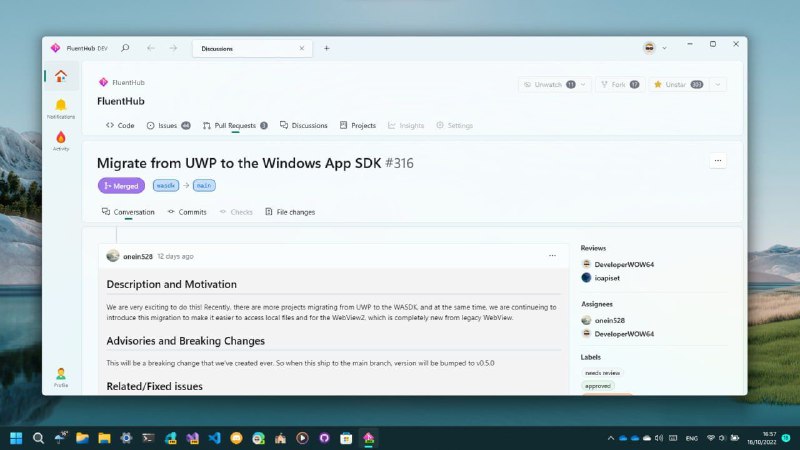Click the 'Related/Fixed issues' heading
This screenshot has height=450, width=800.
point(155,386)
